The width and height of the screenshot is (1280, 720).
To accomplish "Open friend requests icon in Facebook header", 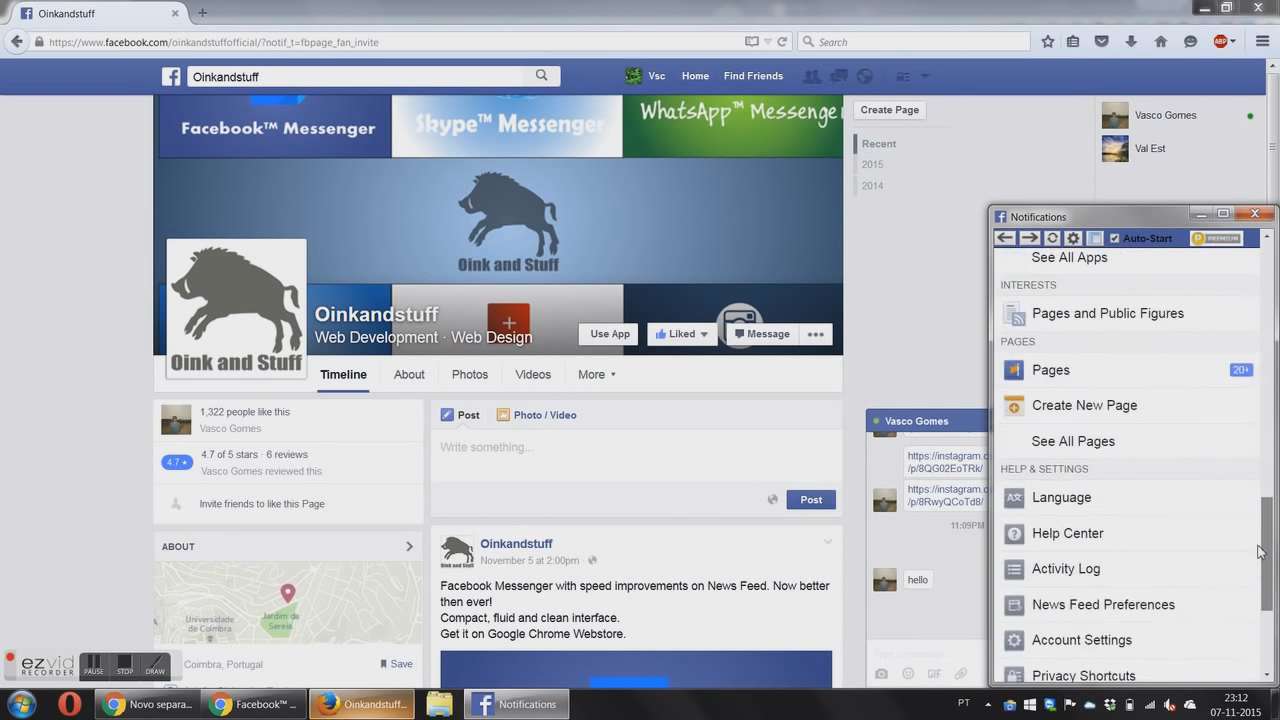I will (x=812, y=76).
